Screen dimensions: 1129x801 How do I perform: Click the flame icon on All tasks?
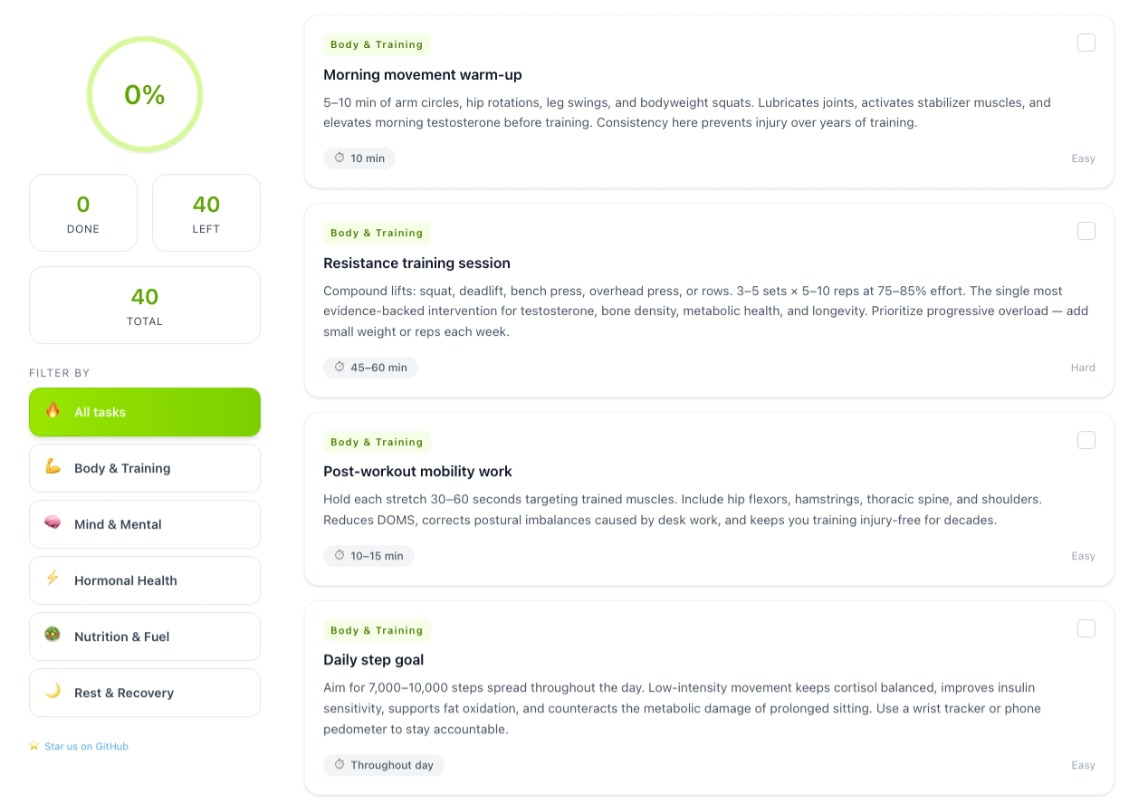pos(53,411)
